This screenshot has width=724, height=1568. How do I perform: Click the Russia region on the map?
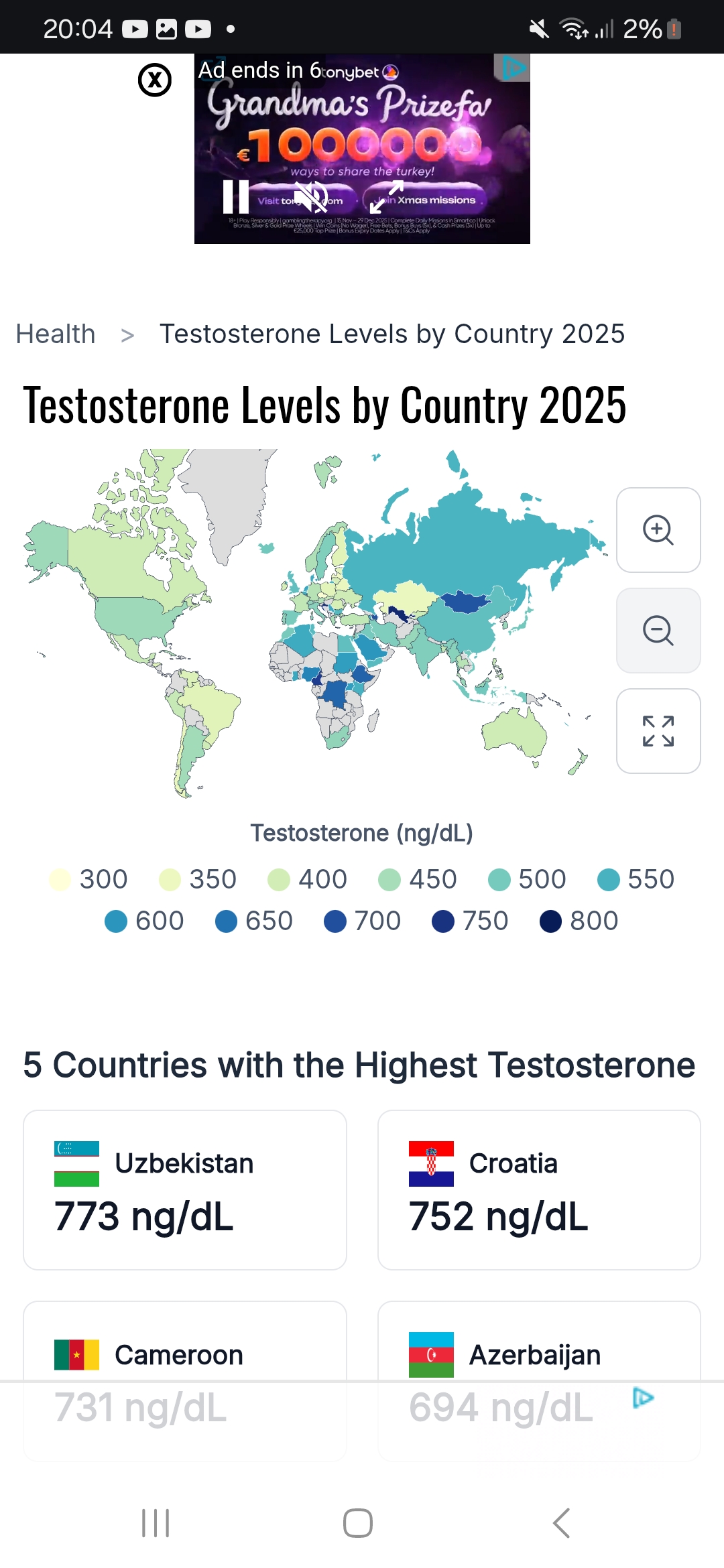(469, 536)
